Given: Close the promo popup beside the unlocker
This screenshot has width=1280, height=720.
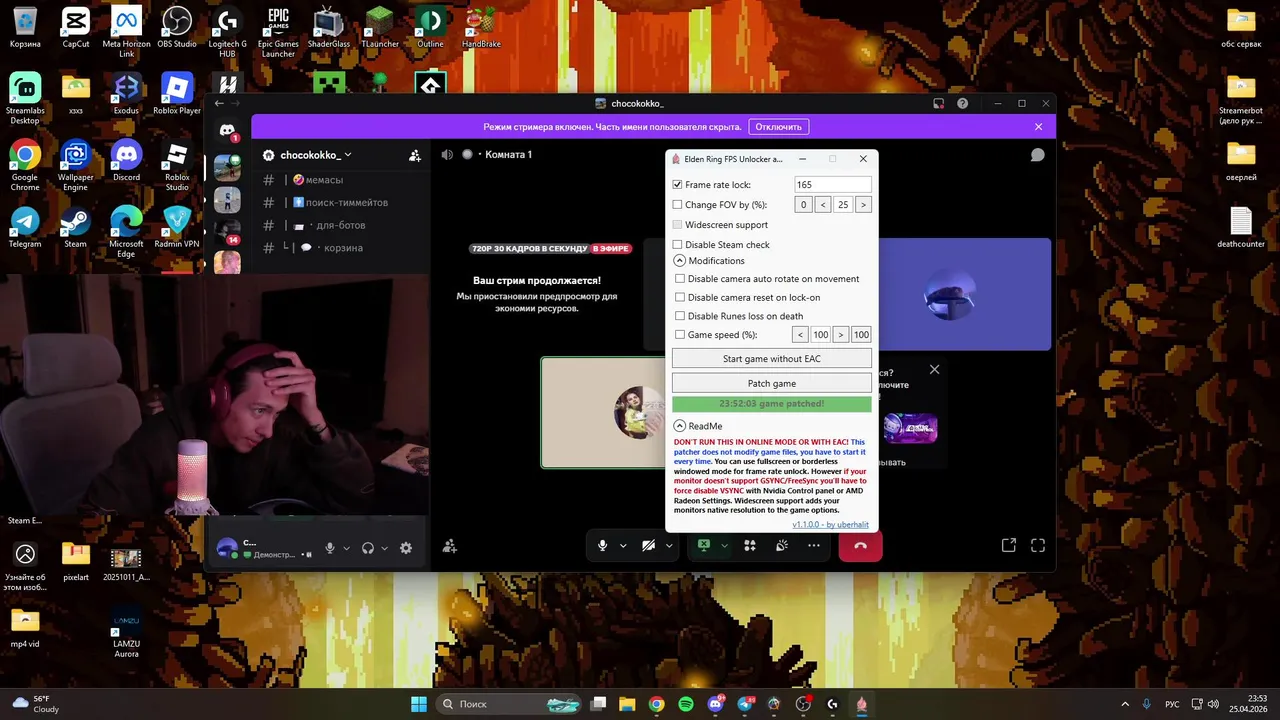Looking at the screenshot, I should [x=934, y=370].
